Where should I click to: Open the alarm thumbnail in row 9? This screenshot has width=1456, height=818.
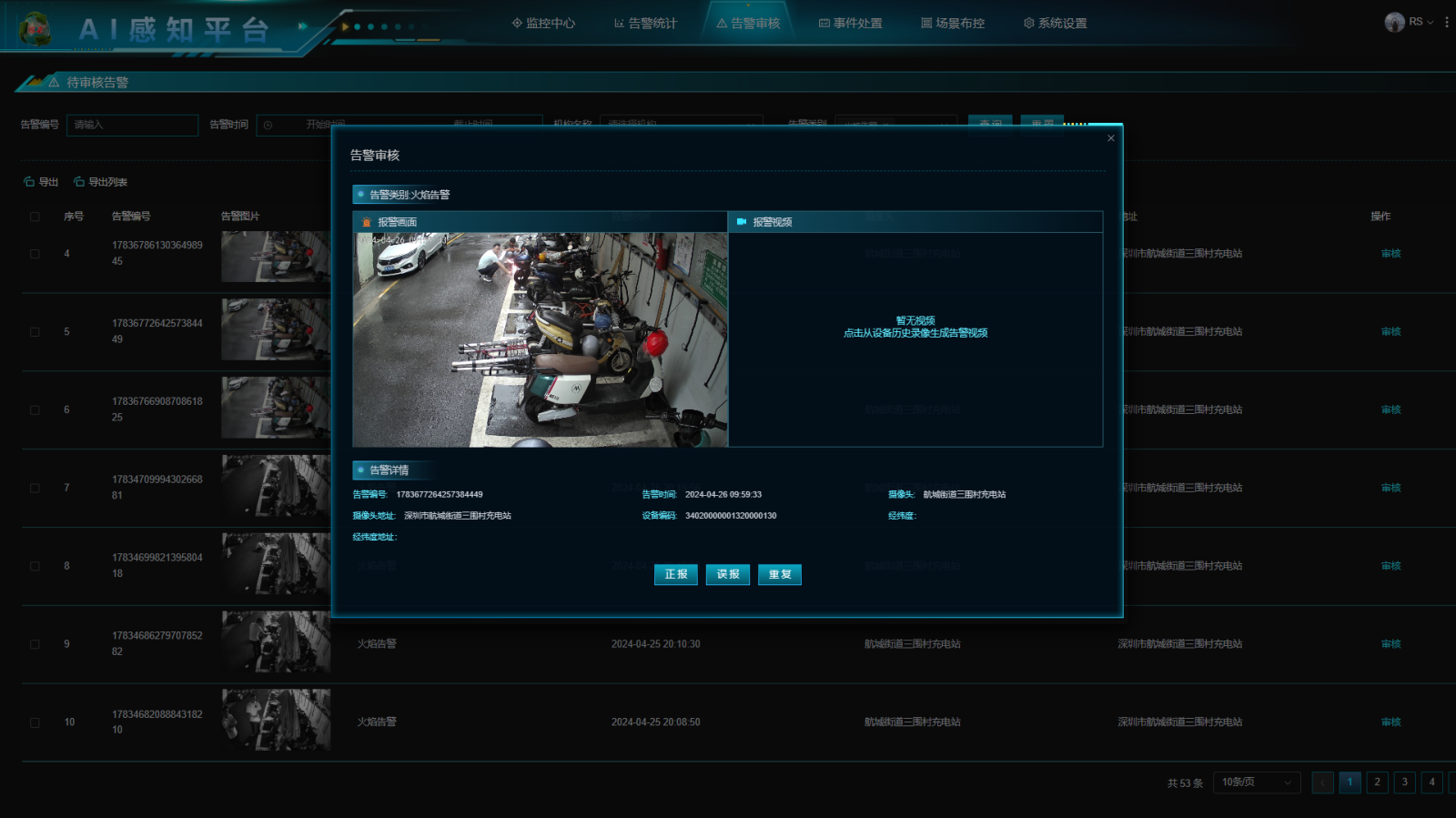pyautogui.click(x=276, y=642)
